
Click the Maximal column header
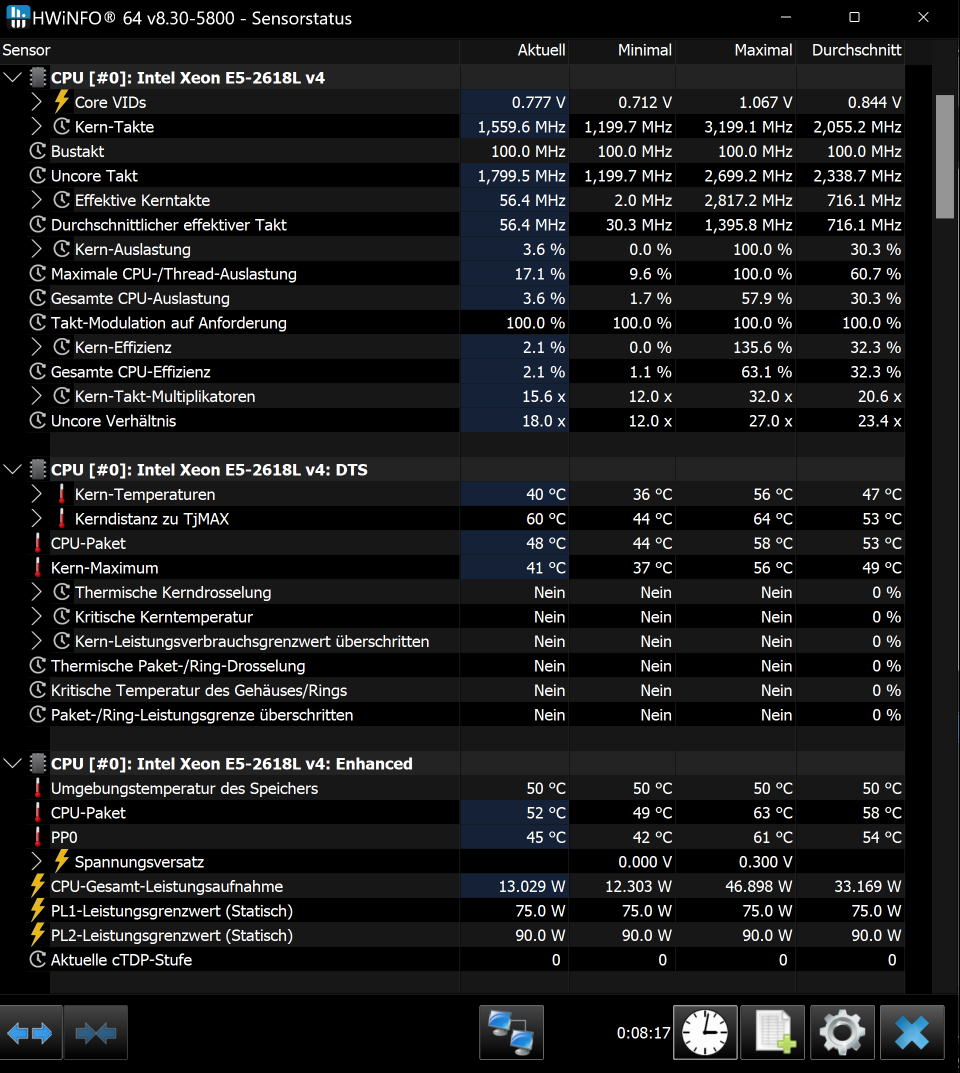pos(736,50)
